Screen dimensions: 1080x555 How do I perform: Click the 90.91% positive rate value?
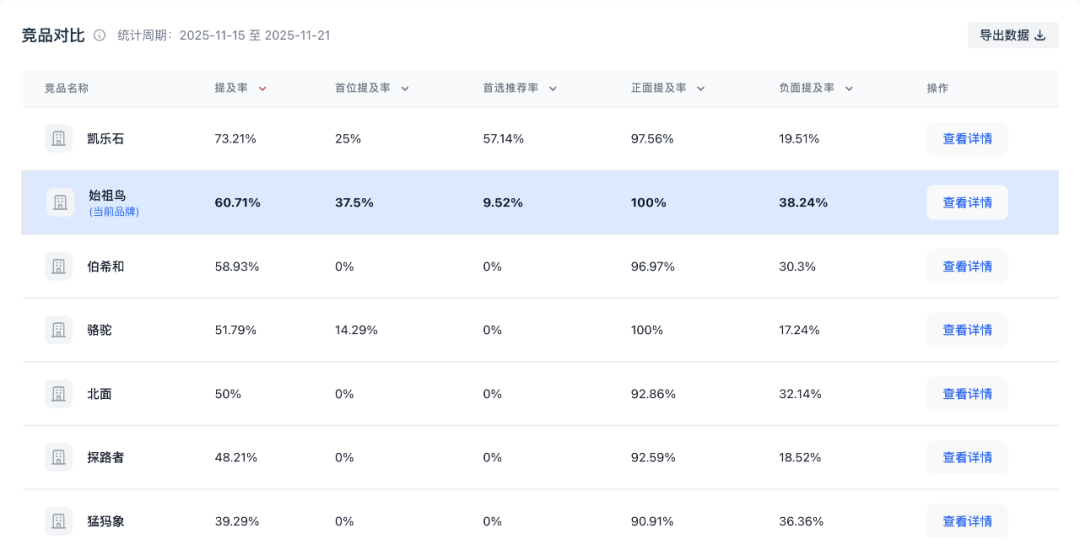tap(652, 522)
